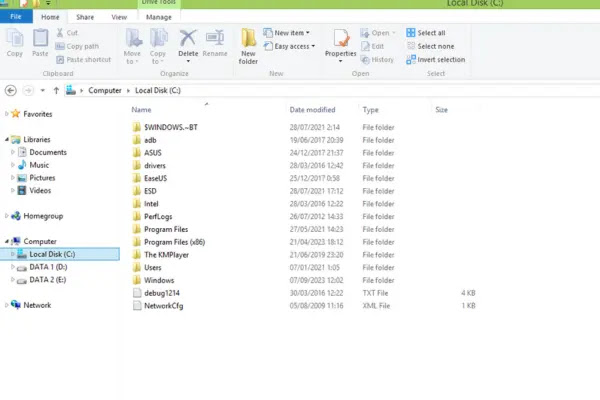Click the Move to icon

pyautogui.click(x=133, y=42)
